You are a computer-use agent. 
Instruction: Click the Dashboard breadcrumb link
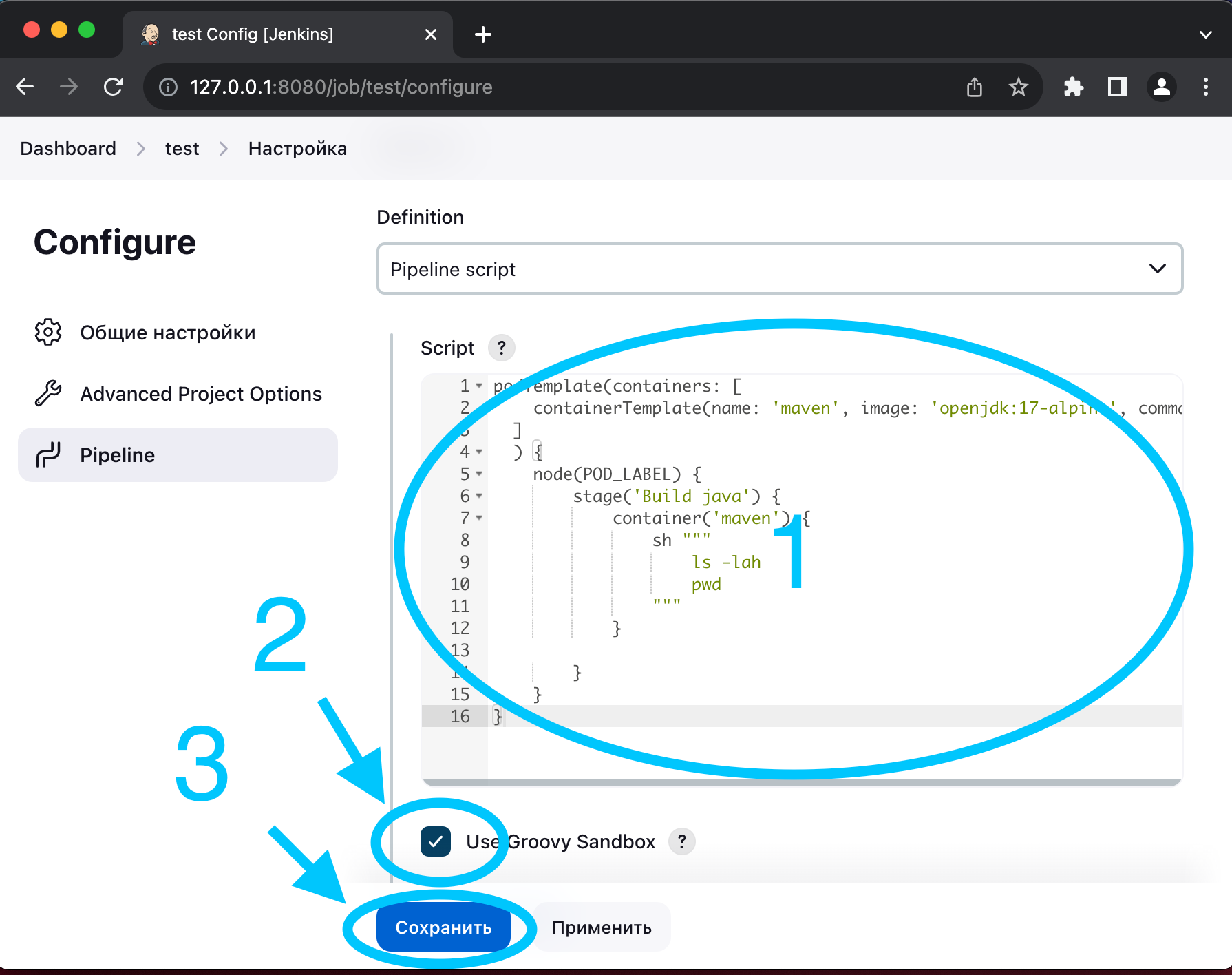tap(68, 149)
